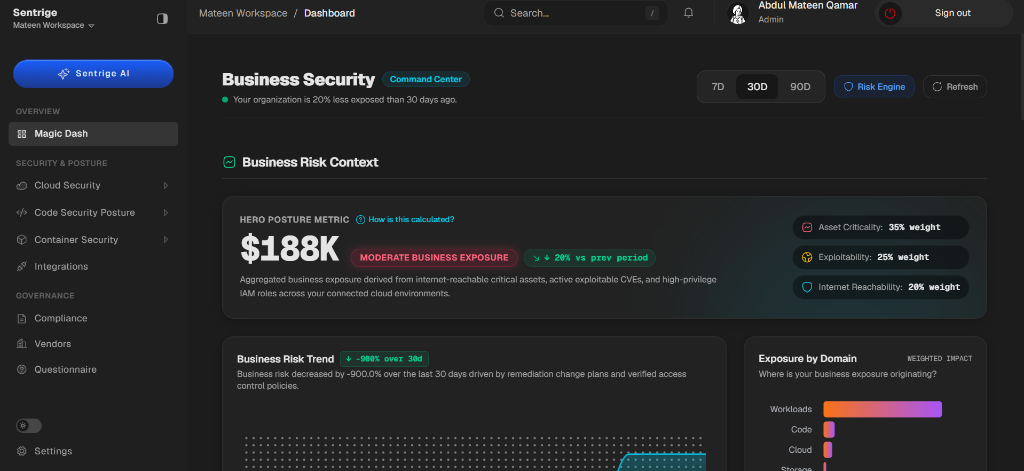Expand the Code Security Posture arrow
1024x471 pixels.
tap(166, 213)
